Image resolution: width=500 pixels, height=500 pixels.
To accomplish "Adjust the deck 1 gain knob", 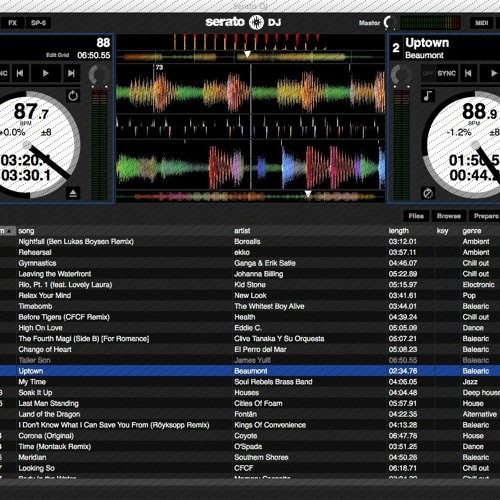I will click(99, 76).
